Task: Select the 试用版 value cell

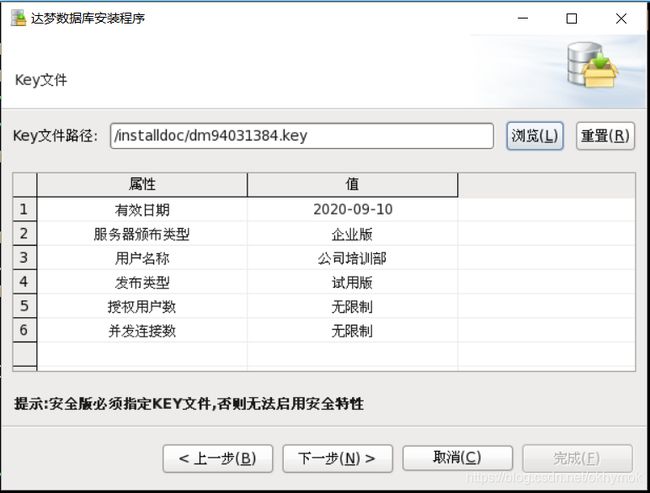Action: click(x=352, y=282)
